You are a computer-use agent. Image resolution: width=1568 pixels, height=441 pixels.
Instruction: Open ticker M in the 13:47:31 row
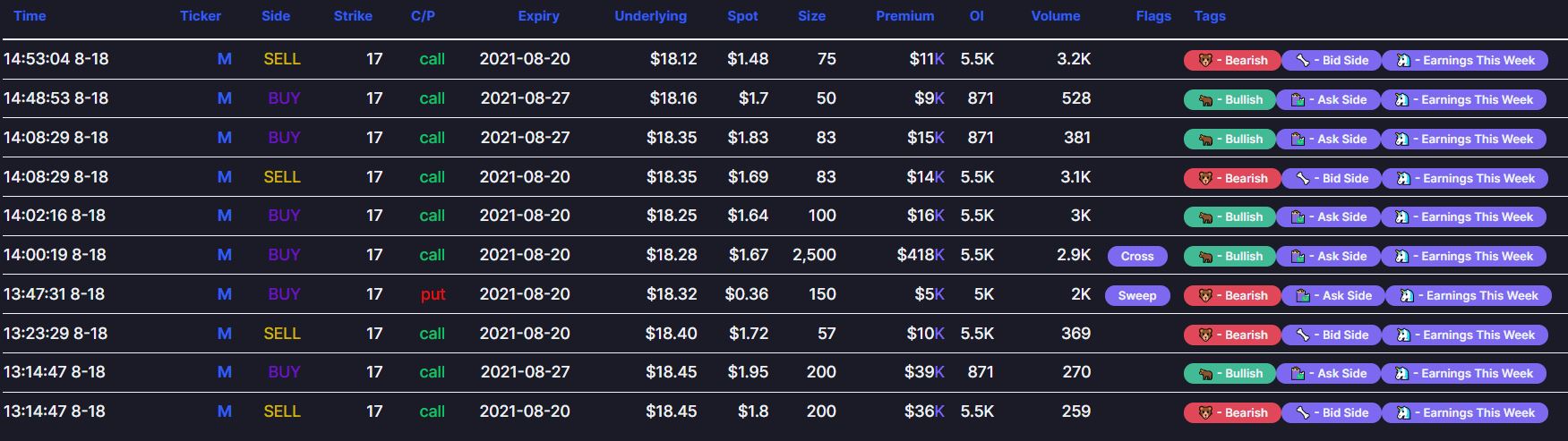[224, 294]
